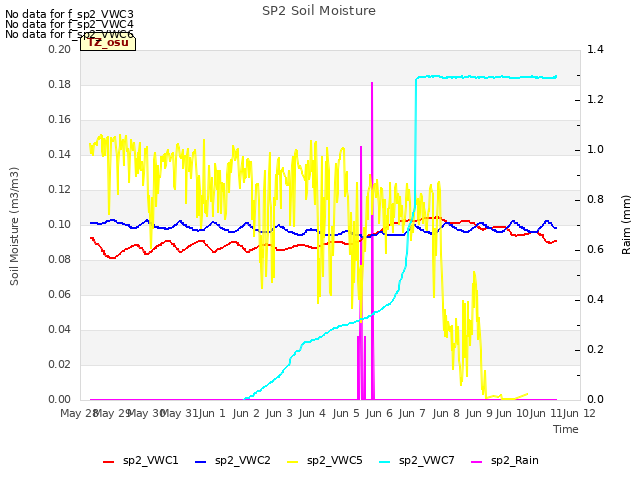Select the sp2_Rain legend label

[x=515, y=460]
